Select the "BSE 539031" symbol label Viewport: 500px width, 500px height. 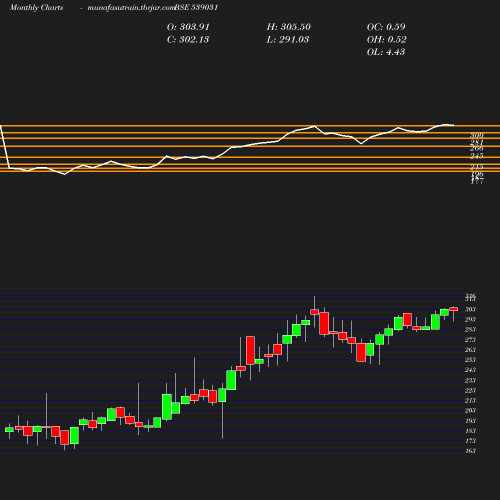[196, 8]
